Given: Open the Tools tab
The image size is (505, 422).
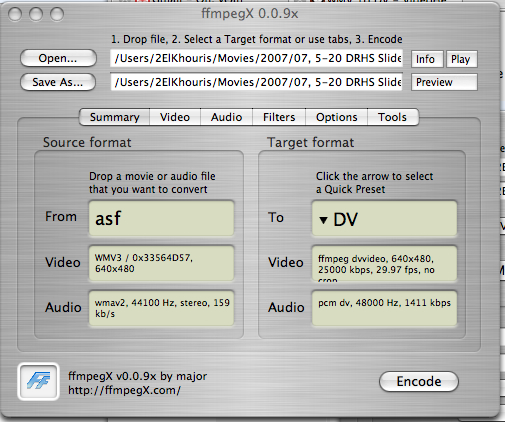Looking at the screenshot, I should pos(393,117).
